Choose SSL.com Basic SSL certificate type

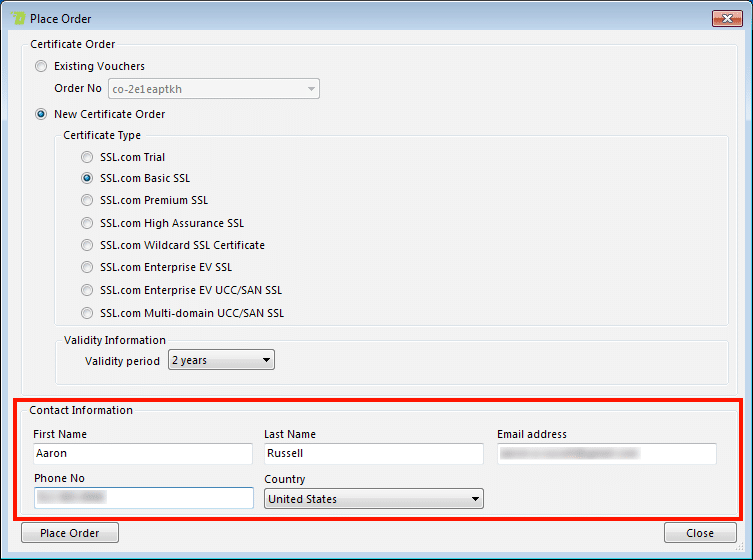point(88,179)
